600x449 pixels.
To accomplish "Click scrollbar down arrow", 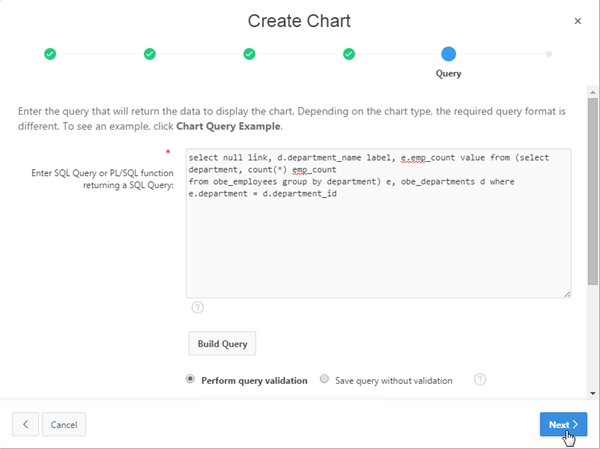I will pos(593,393).
